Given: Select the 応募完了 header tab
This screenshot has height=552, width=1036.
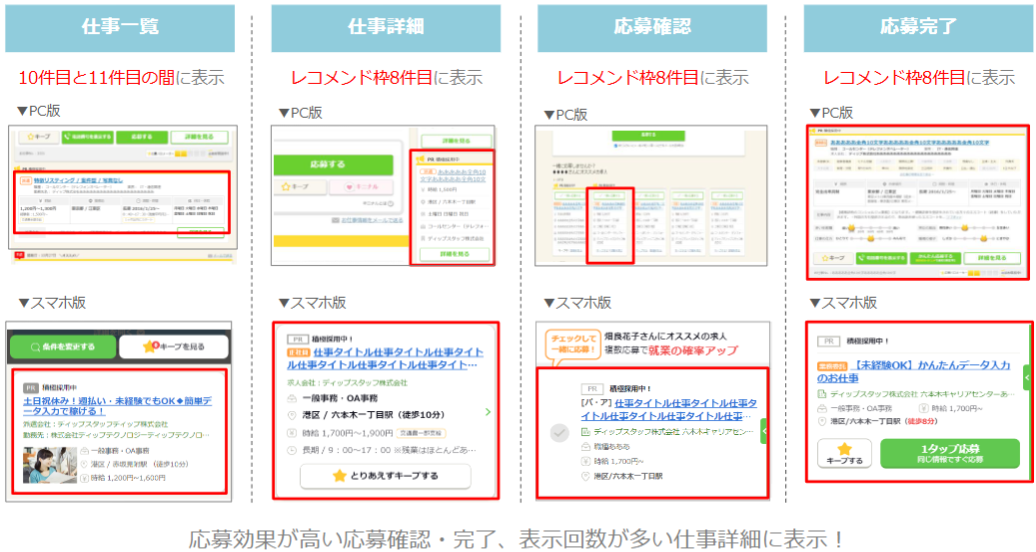Looking at the screenshot, I should point(916,28).
